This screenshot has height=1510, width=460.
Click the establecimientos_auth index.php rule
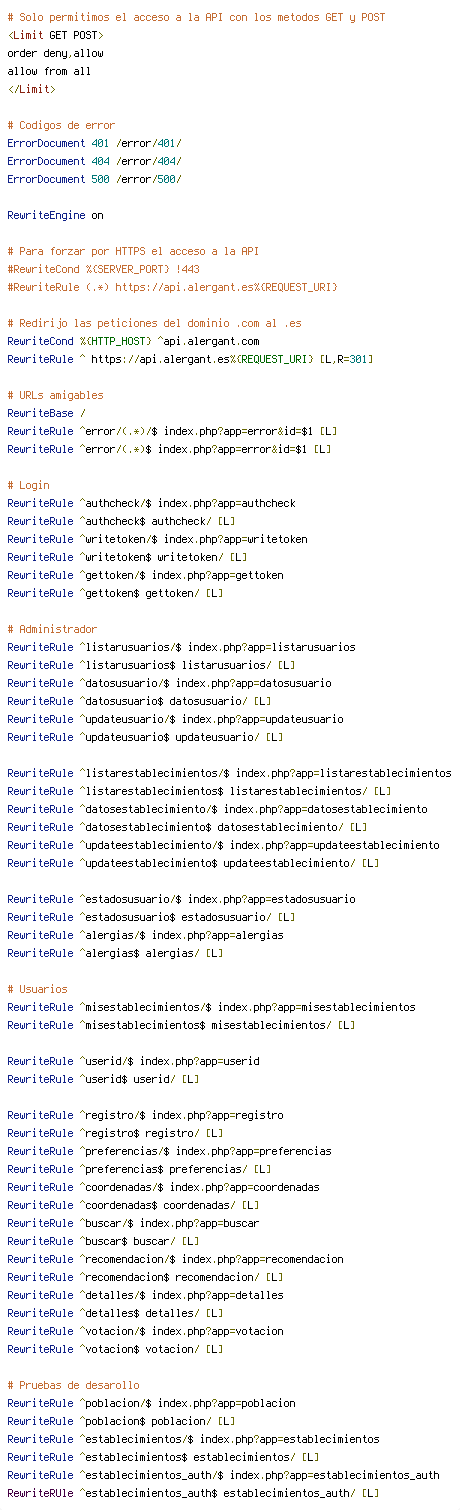click(223, 1475)
